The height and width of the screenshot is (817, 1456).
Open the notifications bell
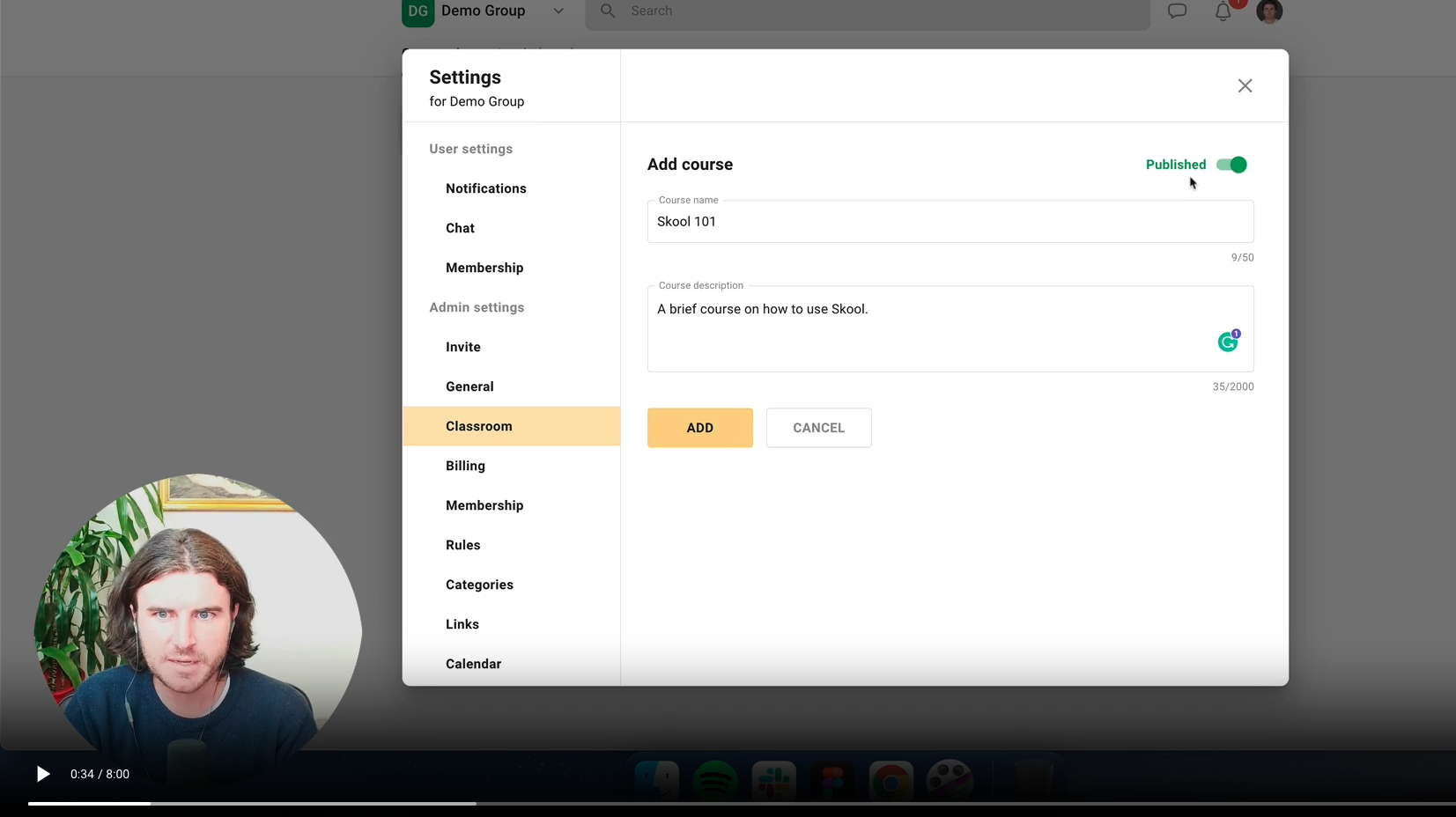(x=1223, y=11)
